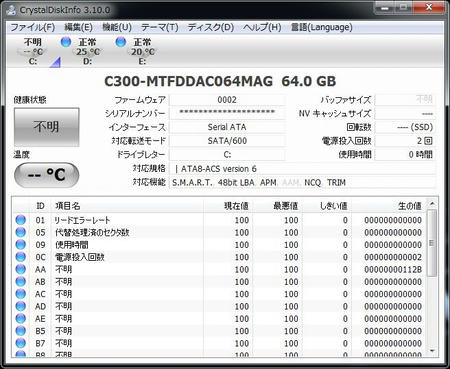Click status orb for attribute 05 row
Screen dimensions: 450x369
click(x=21, y=232)
